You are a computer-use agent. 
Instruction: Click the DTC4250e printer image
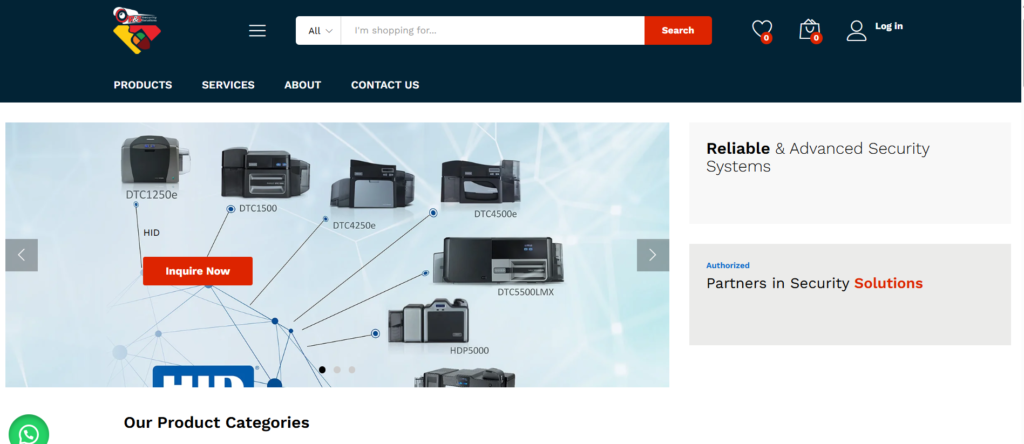pos(371,184)
